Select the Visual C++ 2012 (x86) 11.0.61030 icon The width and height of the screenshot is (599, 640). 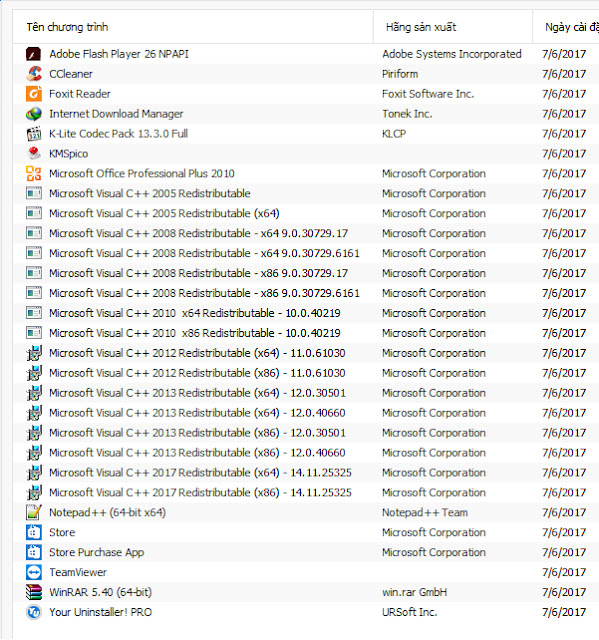pos(33,373)
